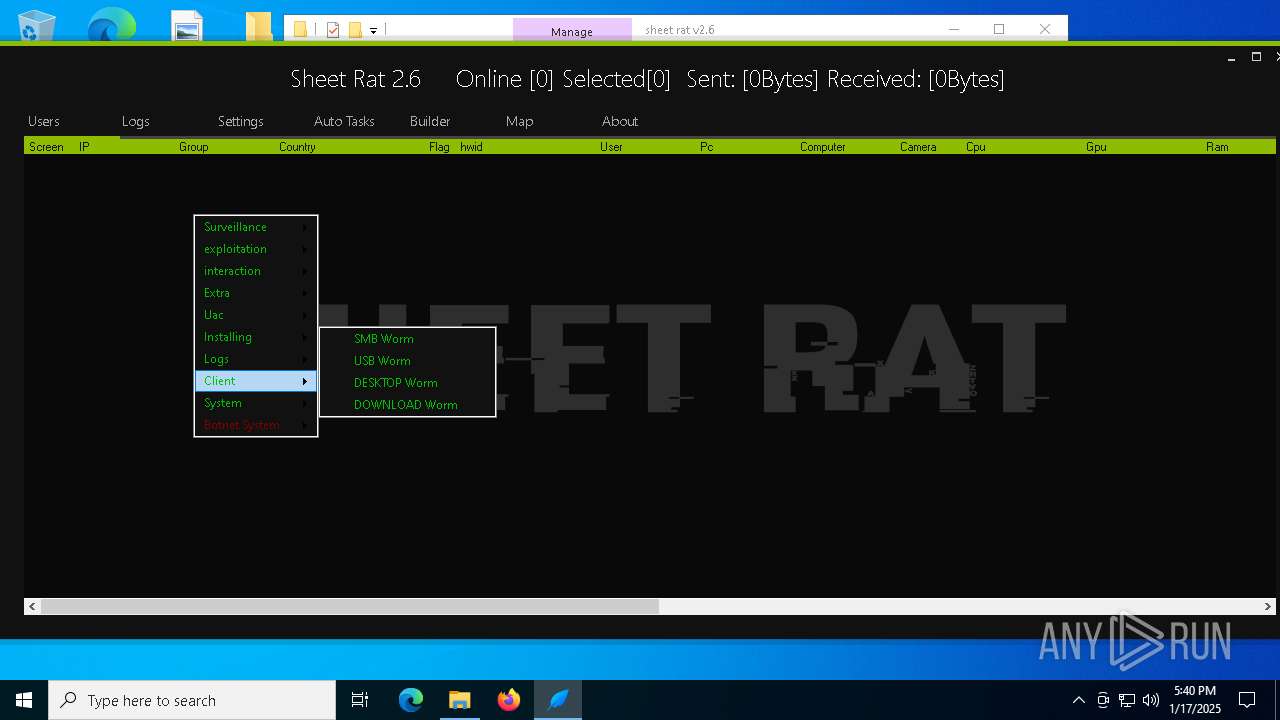
Task: View the About tab
Action: click(x=620, y=121)
